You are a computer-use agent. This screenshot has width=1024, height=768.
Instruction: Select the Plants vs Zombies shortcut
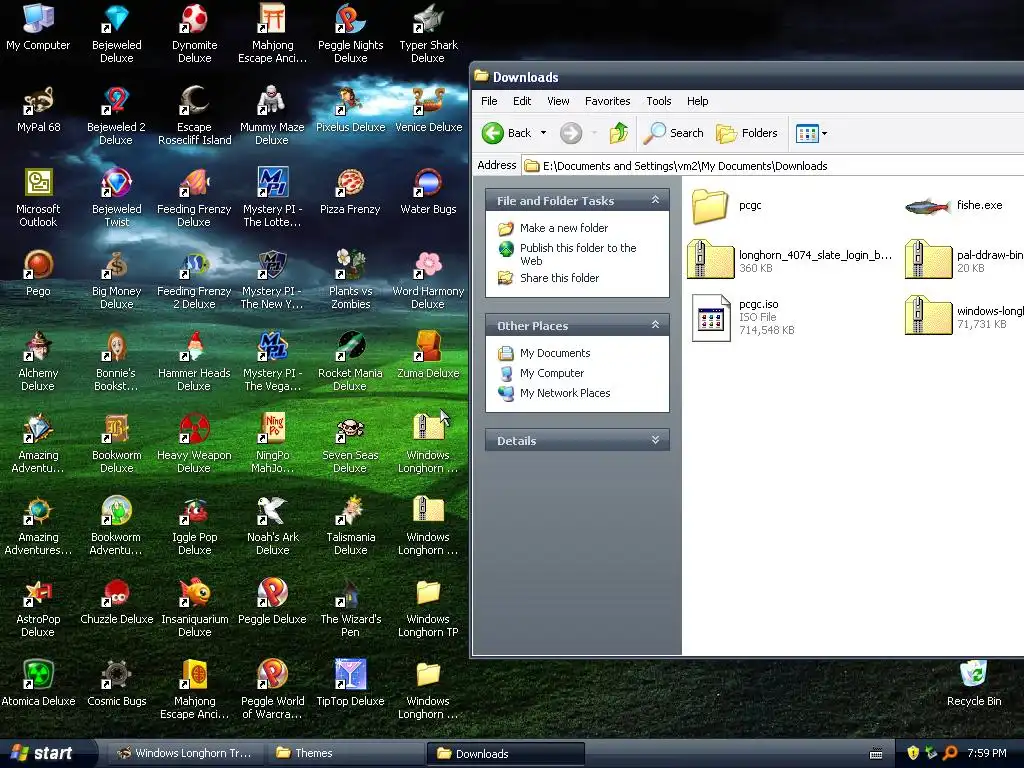pos(351,280)
